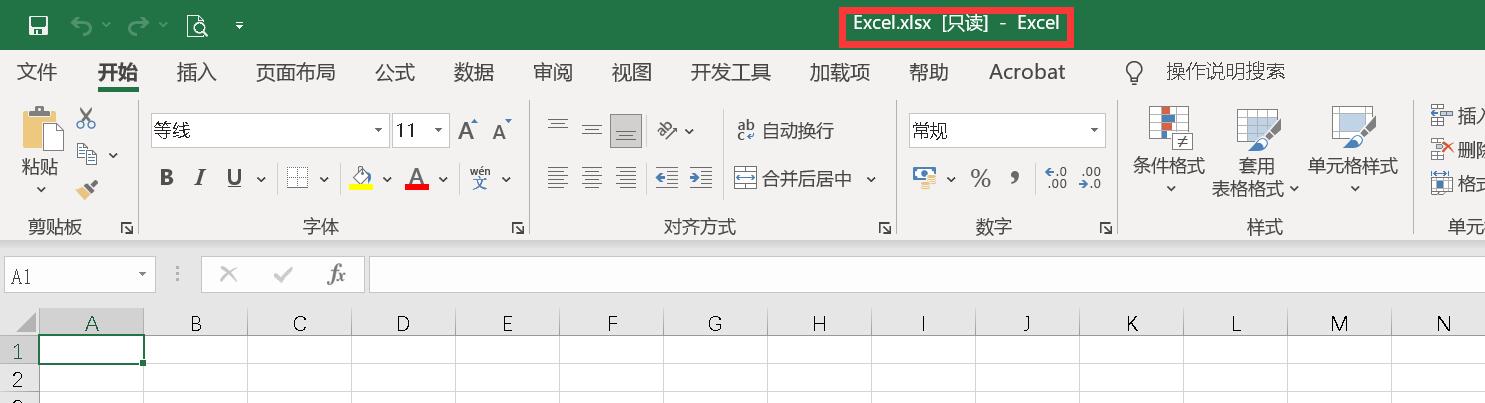Center text horizontally icon
Image resolution: width=1485 pixels, height=403 pixels.
coord(592,178)
